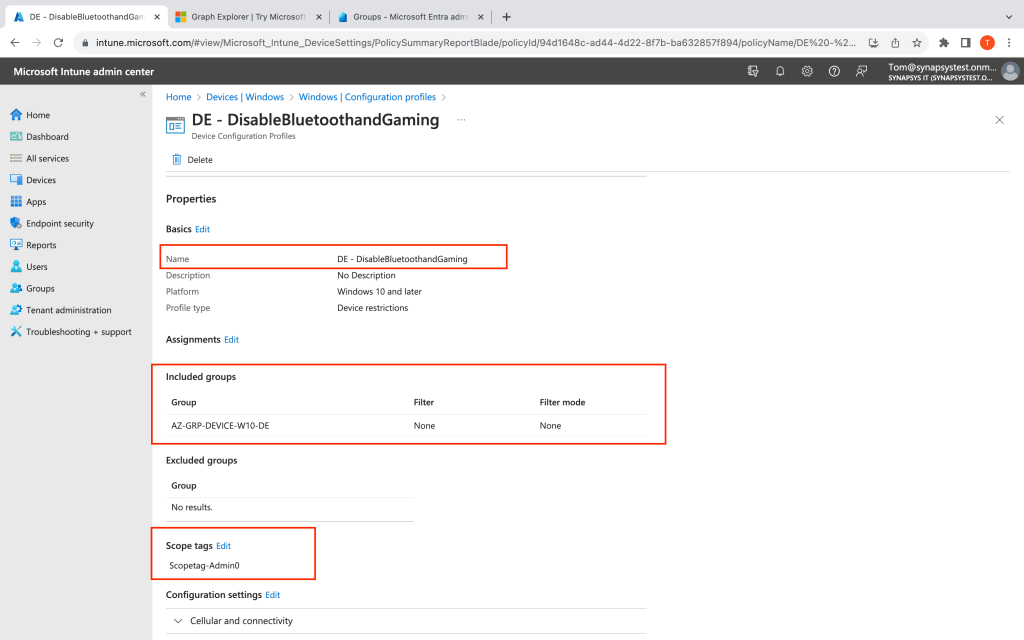Open the Settings gear in header

click(807, 71)
